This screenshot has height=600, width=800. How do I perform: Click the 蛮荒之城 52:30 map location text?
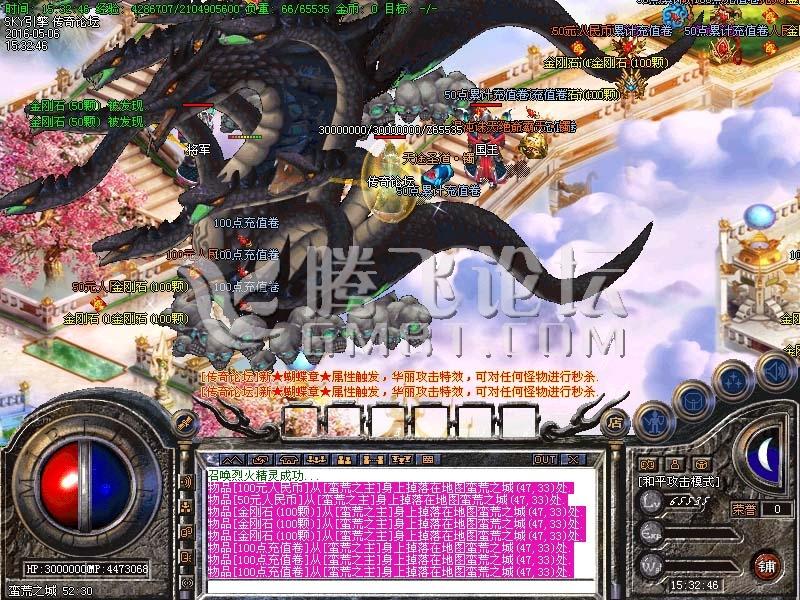click(51, 591)
